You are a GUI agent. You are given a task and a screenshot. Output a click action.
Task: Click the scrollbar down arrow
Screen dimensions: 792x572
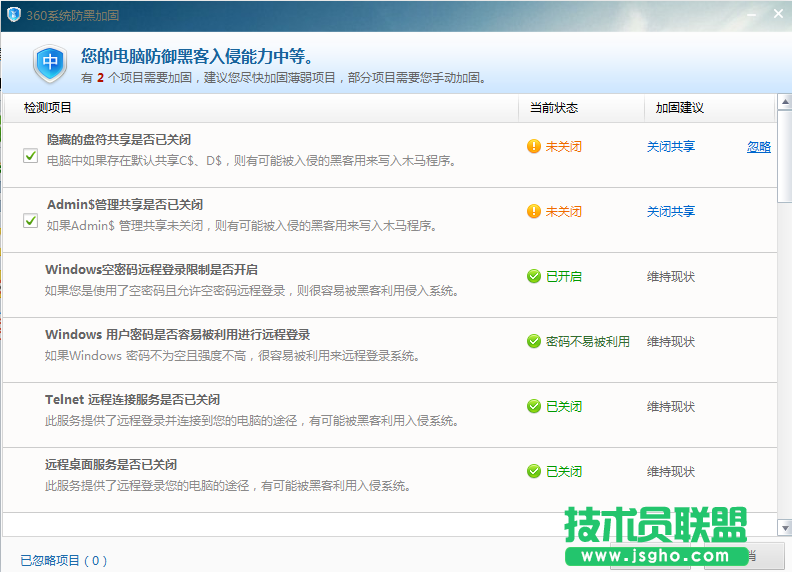pyautogui.click(x=783, y=527)
